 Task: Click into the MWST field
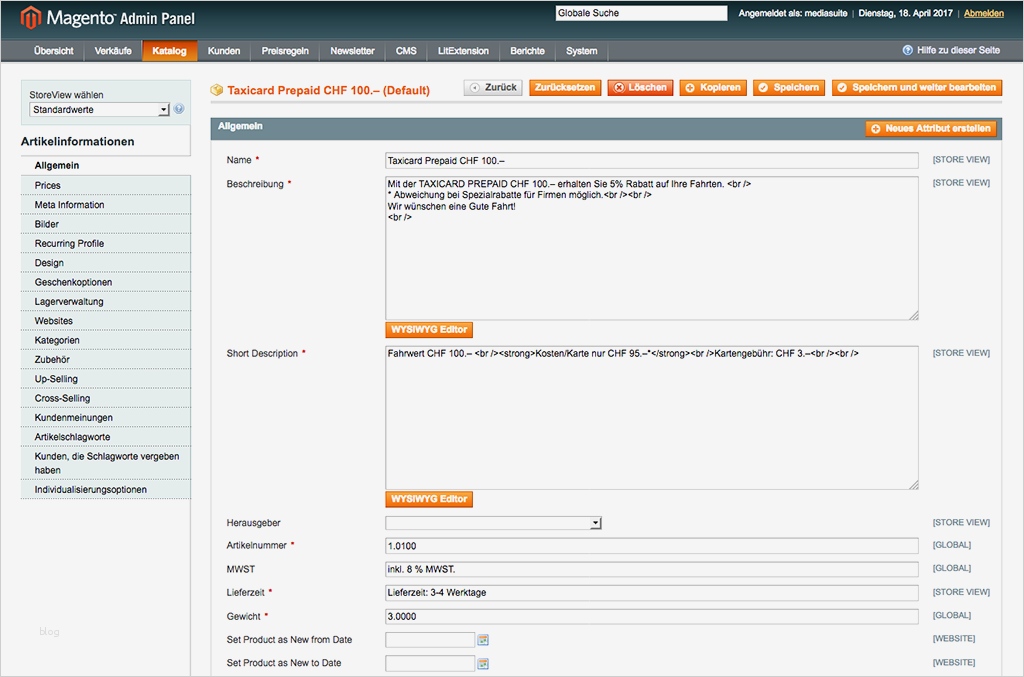652,569
